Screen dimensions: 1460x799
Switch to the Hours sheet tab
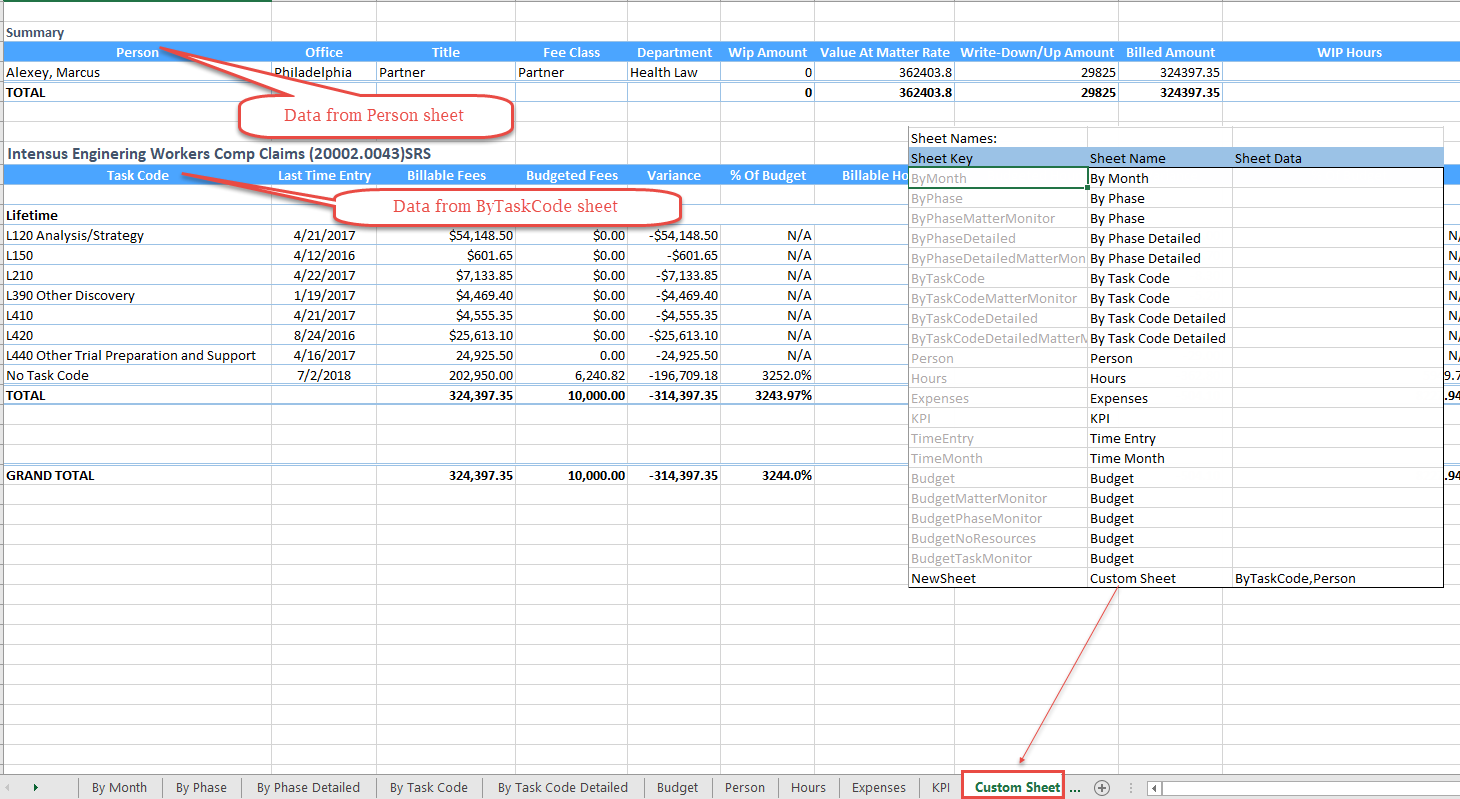[x=808, y=787]
